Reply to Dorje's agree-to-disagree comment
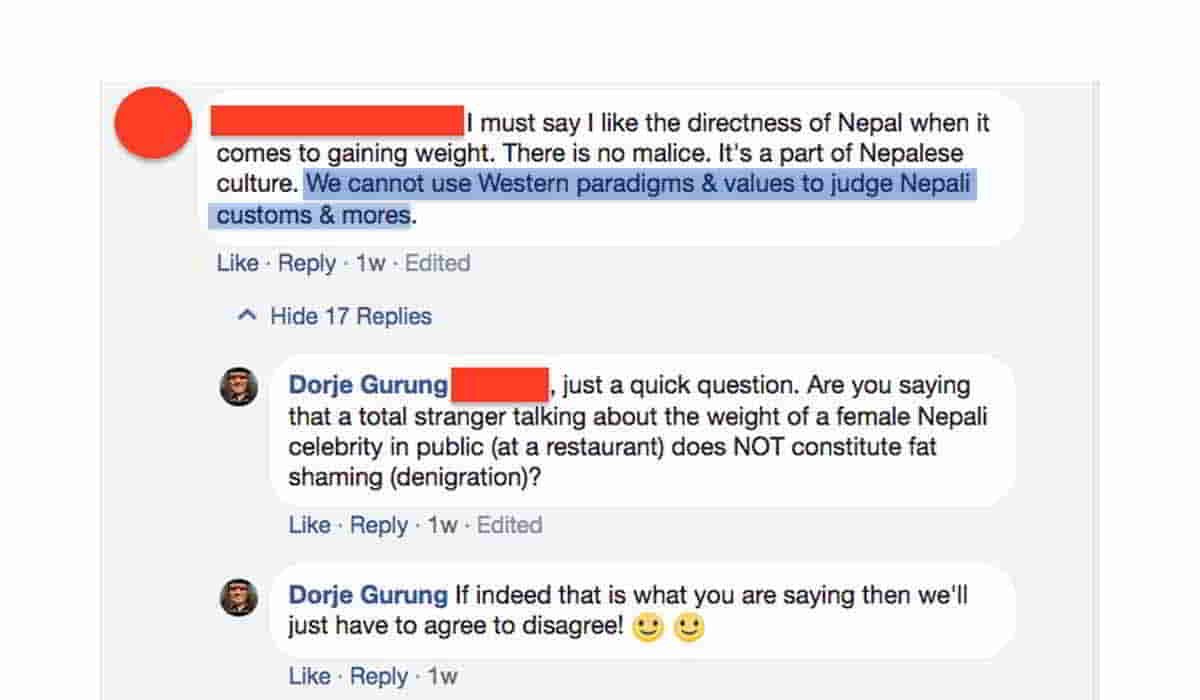Screen dimensions: 1200x700 point(380,676)
